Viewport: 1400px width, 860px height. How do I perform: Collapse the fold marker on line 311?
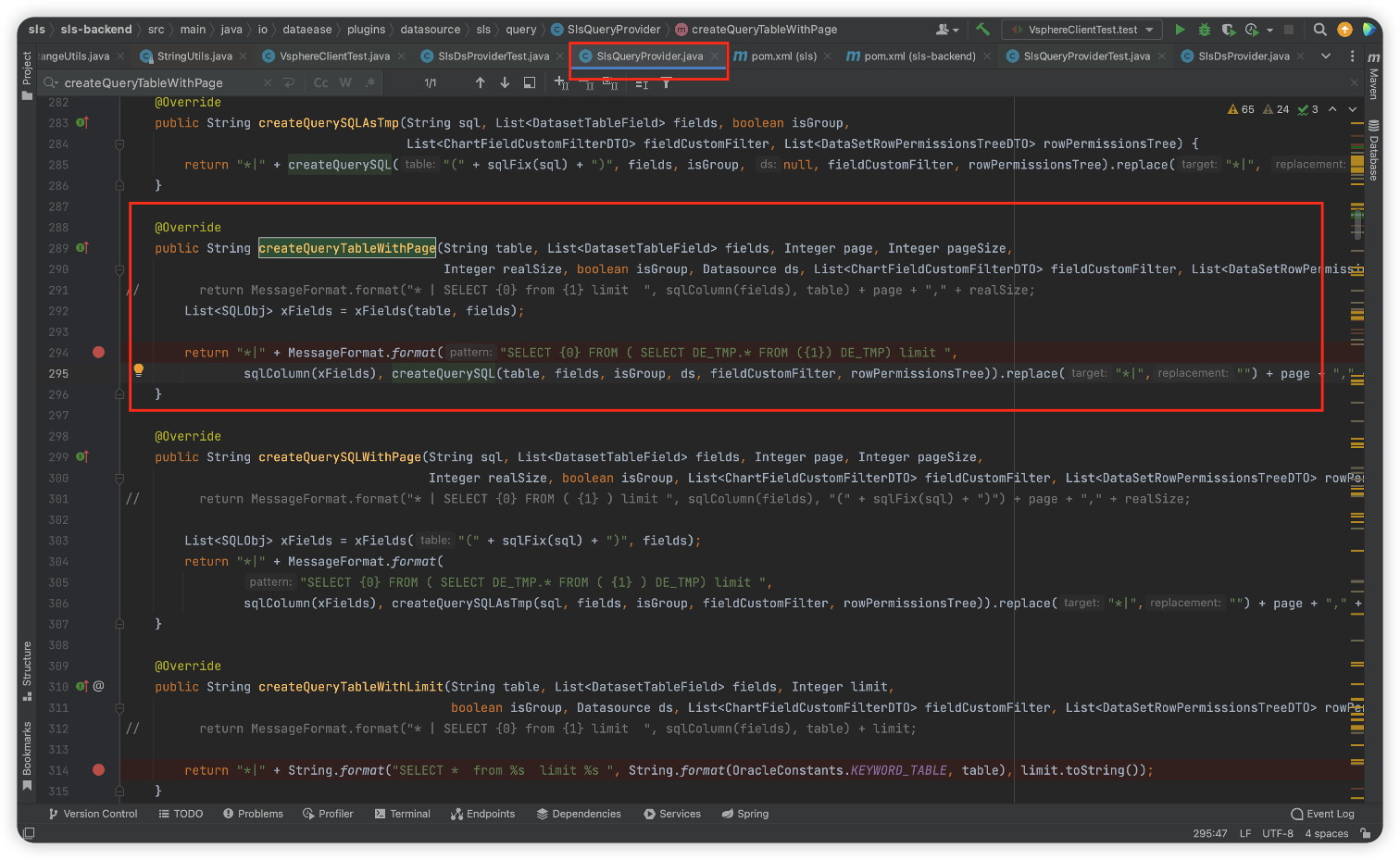pyautogui.click(x=119, y=707)
